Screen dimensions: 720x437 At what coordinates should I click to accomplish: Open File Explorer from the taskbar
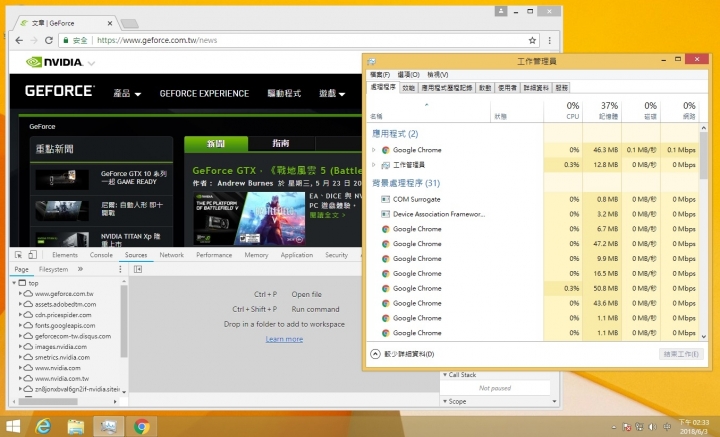[x=76, y=426]
